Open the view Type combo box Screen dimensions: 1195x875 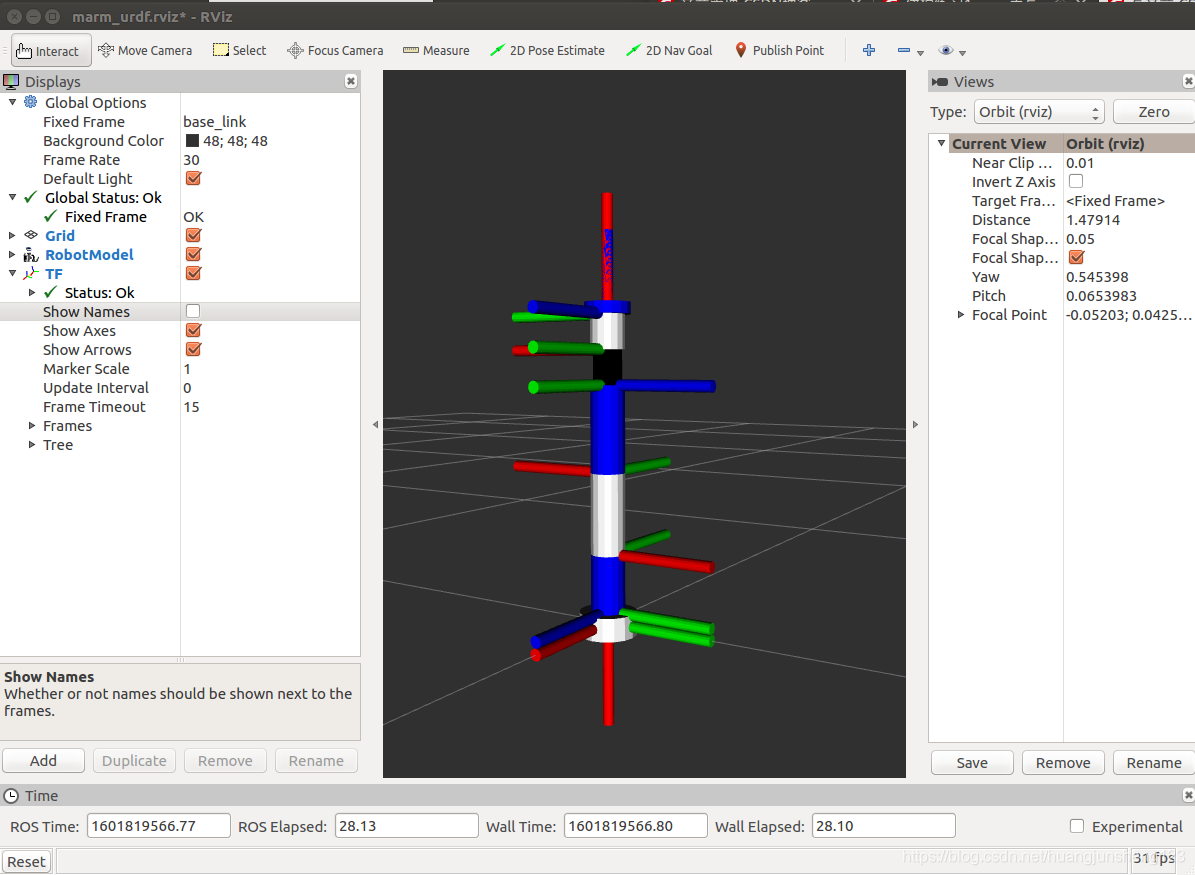(1040, 112)
